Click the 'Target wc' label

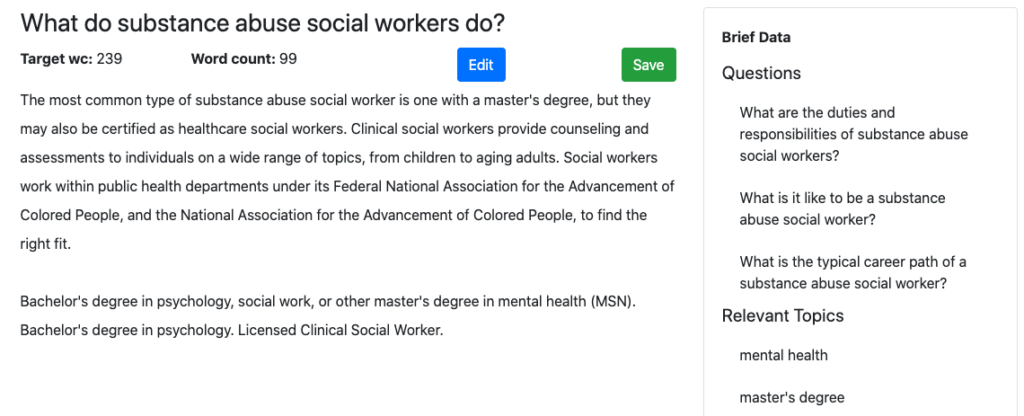(x=56, y=59)
